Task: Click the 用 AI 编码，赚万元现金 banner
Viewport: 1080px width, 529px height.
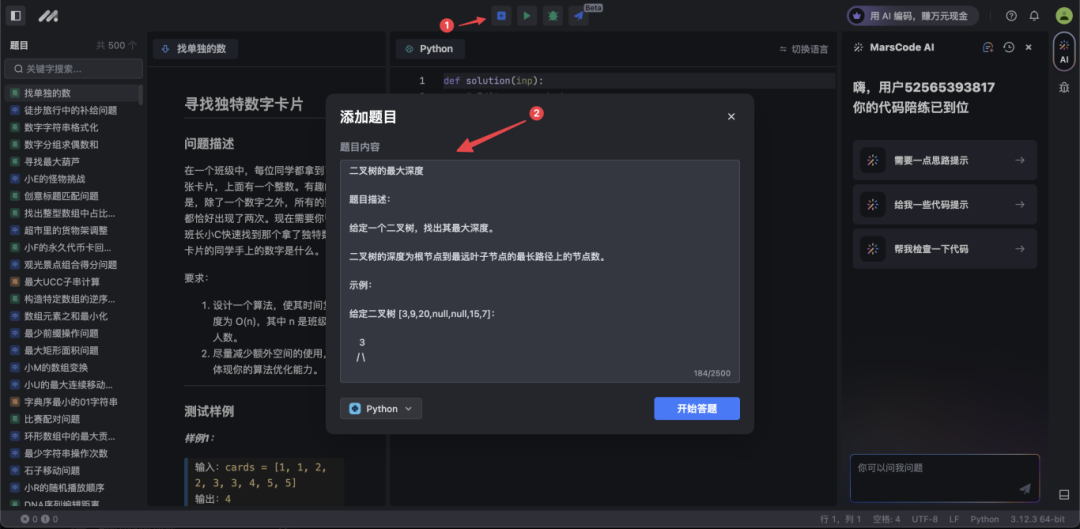Action: [913, 15]
